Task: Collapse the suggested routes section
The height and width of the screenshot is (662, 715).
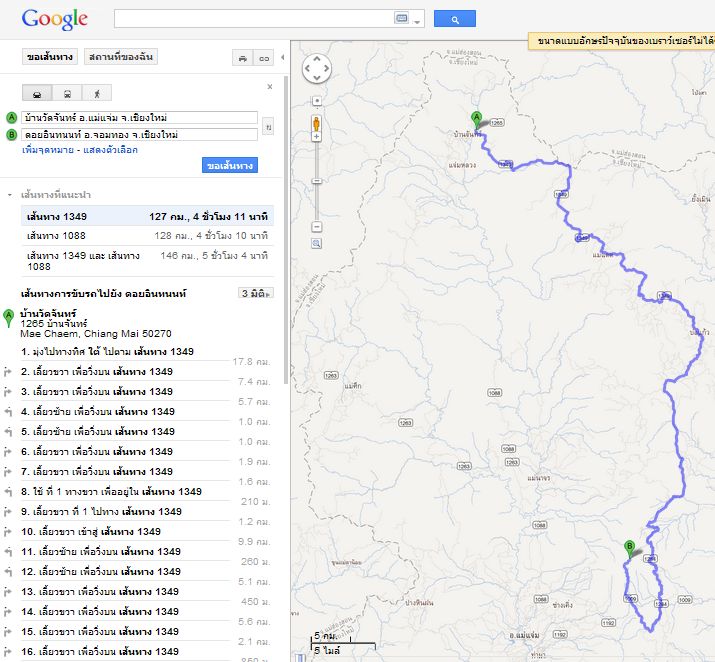Action: tap(10, 195)
